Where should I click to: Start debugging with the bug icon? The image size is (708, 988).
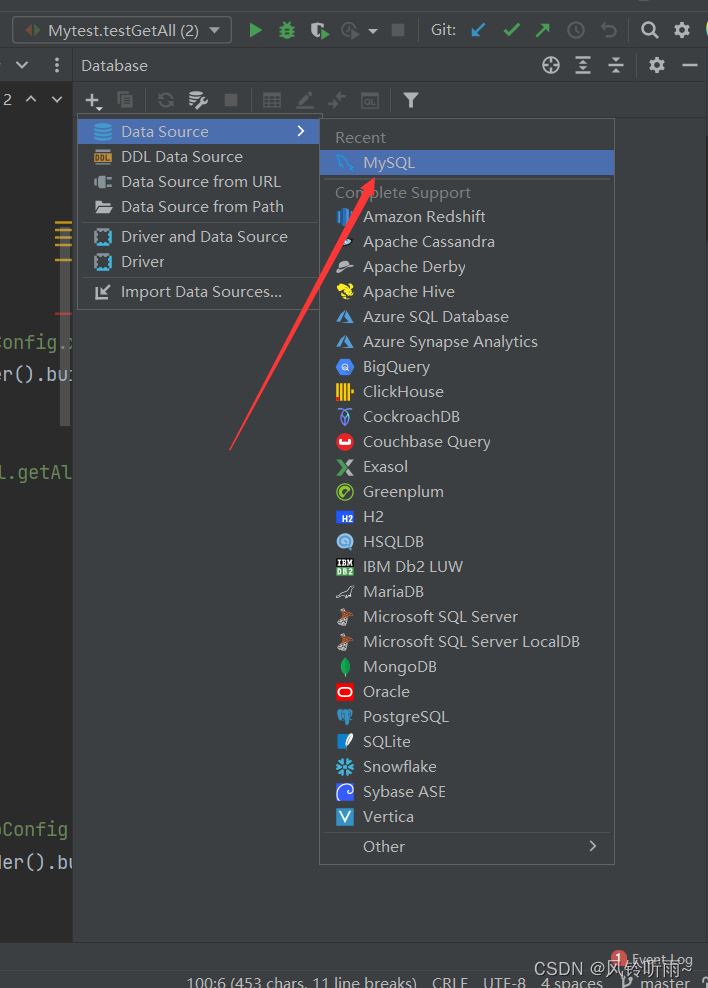pyautogui.click(x=287, y=30)
